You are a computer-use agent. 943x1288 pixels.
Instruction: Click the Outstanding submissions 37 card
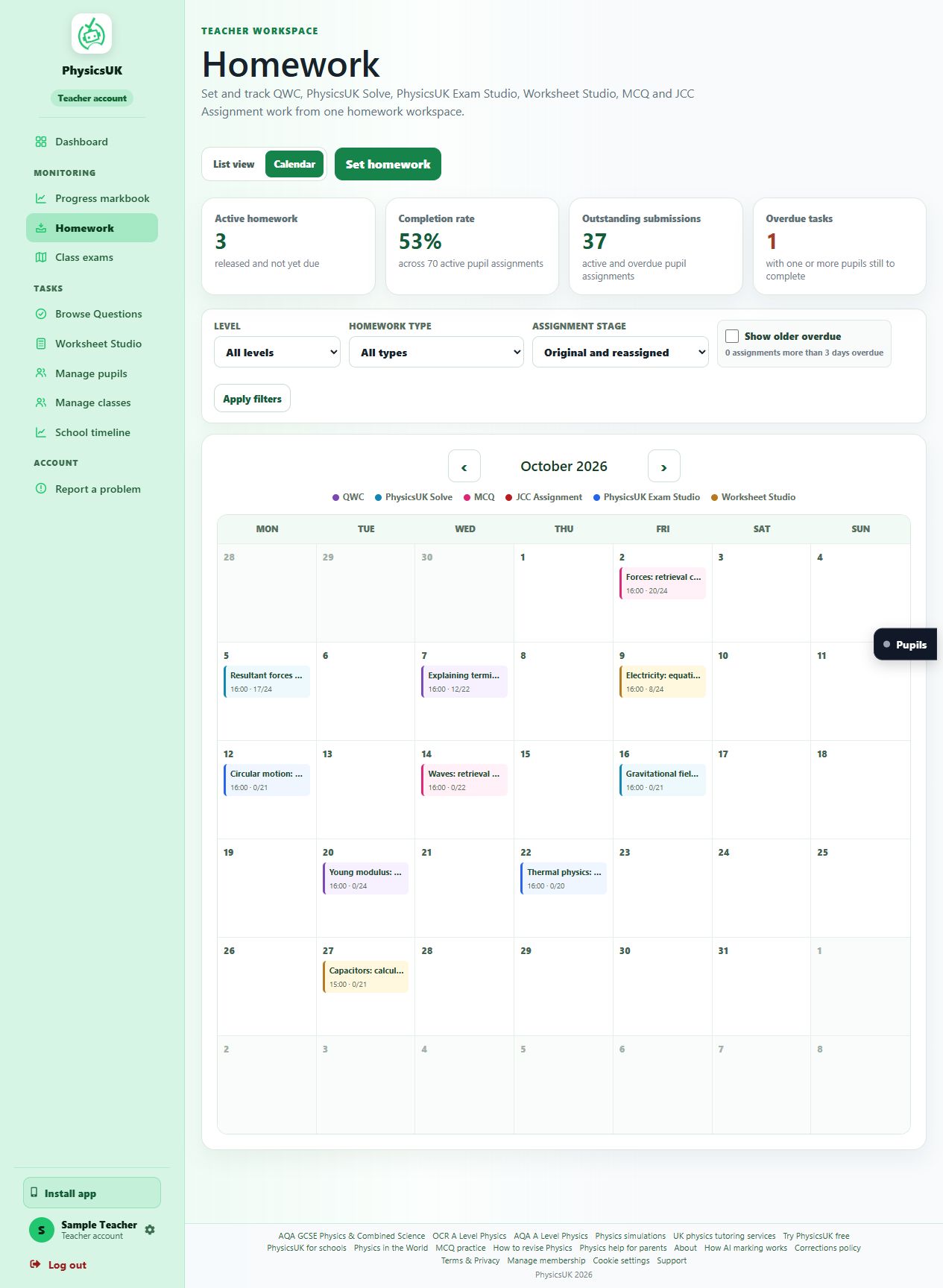pos(656,246)
